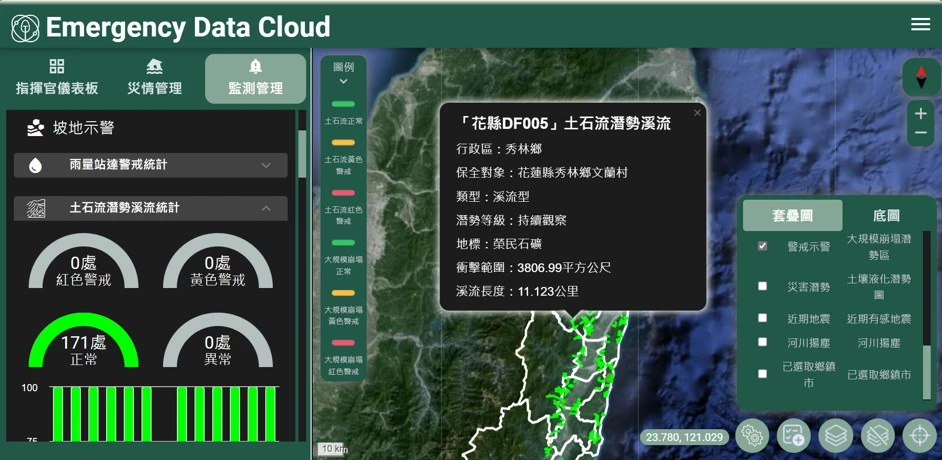The image size is (942, 460).
Task: Click the hide-layers crossed stack icon
Action: (x=878, y=435)
